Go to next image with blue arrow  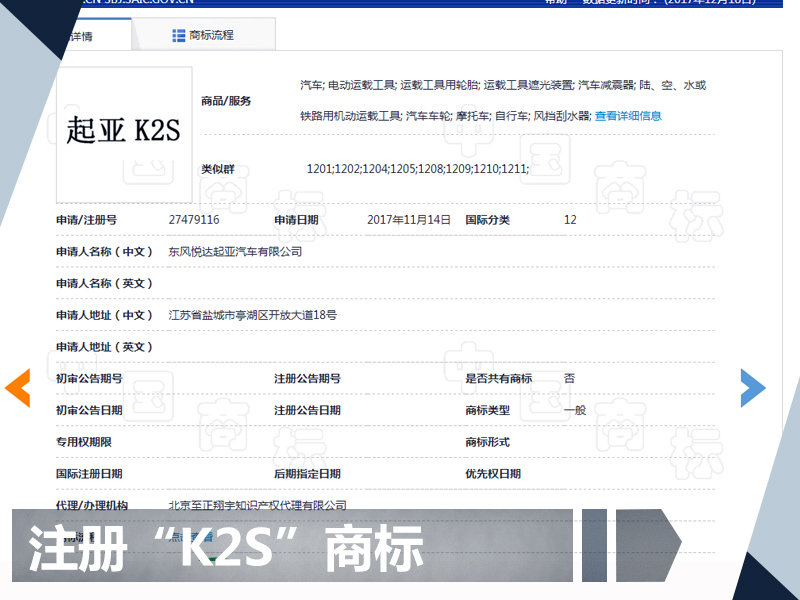pos(753,388)
